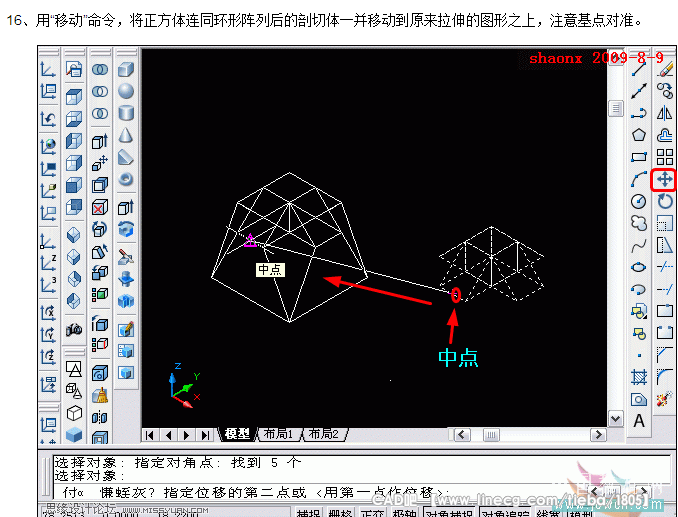
Task: Select the Scale tool
Action: (665, 223)
